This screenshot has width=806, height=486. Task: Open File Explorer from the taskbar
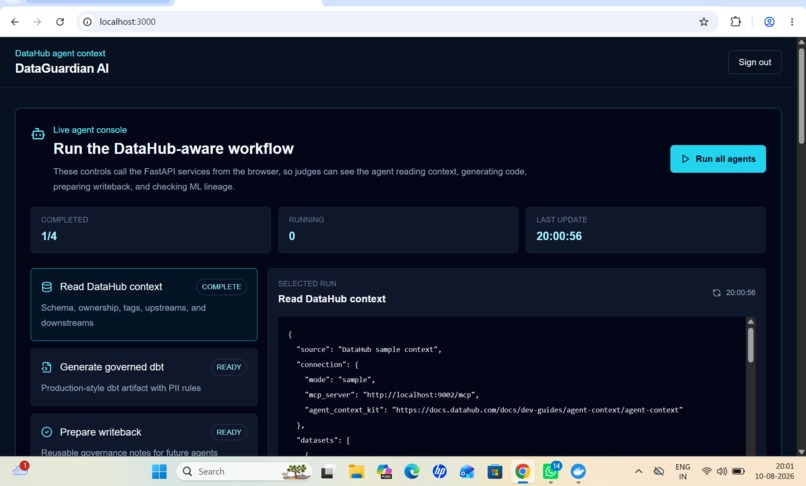click(356, 471)
